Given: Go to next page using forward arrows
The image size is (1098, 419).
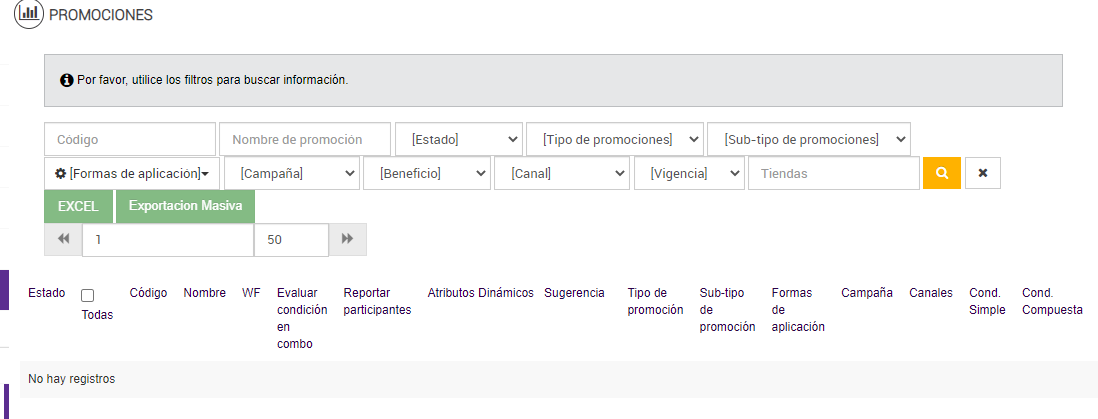Looking at the screenshot, I should 348,239.
